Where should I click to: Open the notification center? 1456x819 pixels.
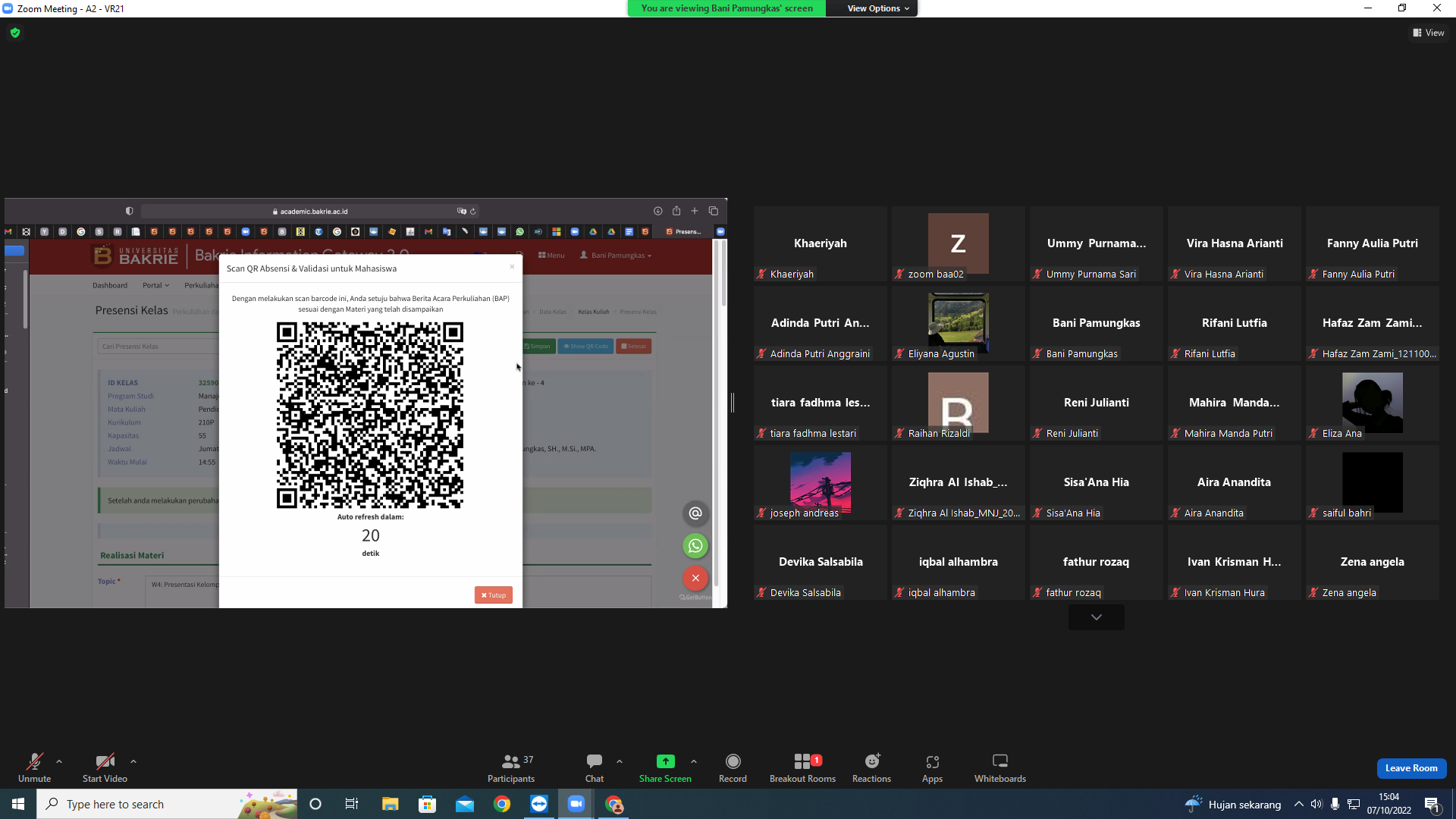tap(1432, 804)
